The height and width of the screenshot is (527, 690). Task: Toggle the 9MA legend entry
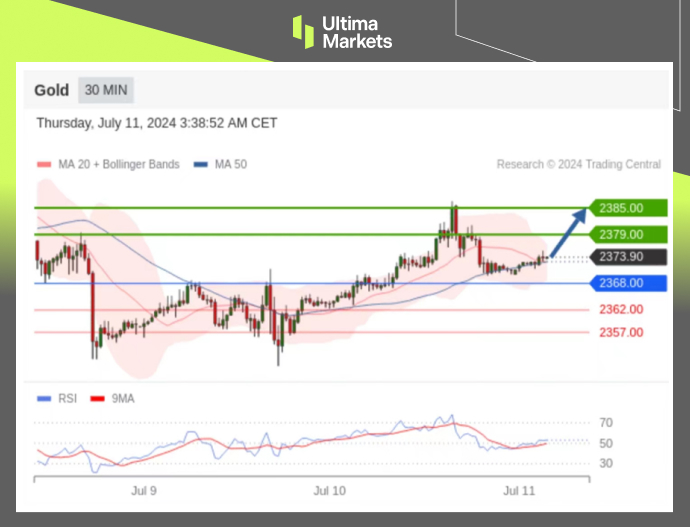(x=118, y=397)
